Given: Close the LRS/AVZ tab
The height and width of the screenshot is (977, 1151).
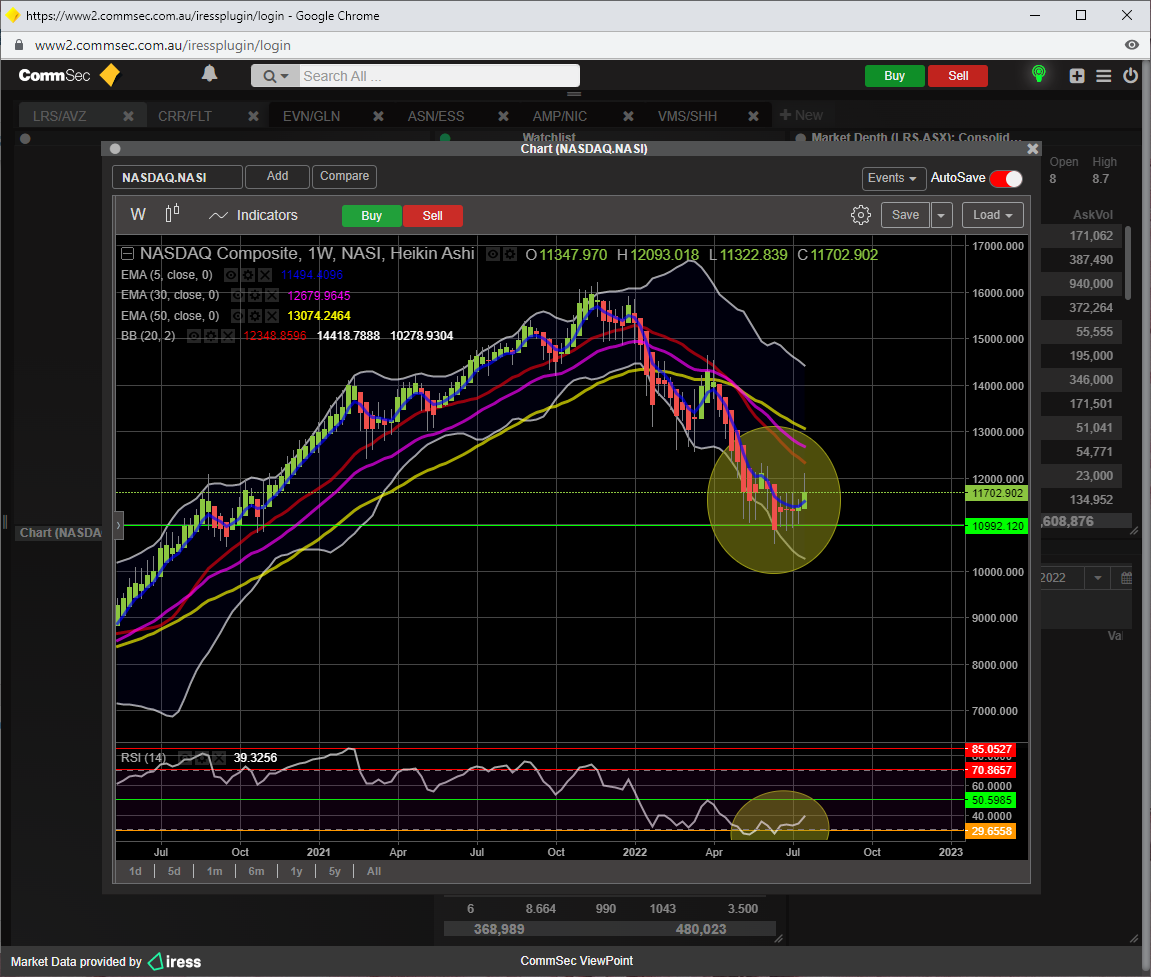Looking at the screenshot, I should pos(128,116).
